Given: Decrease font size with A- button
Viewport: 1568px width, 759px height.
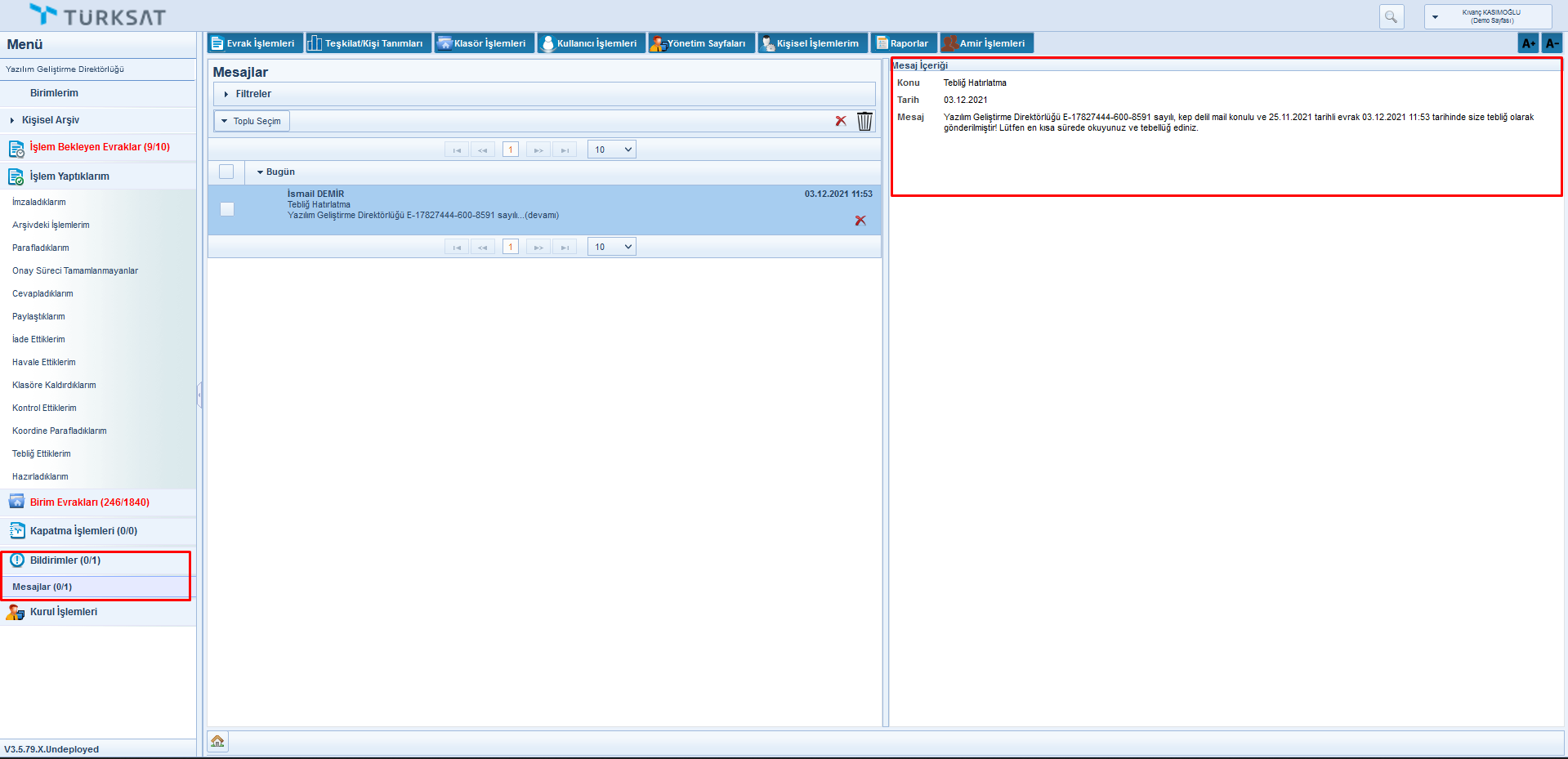Looking at the screenshot, I should (x=1552, y=43).
